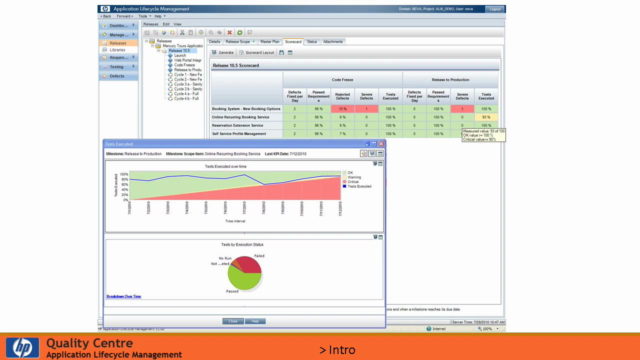Click the save icon beside Scorecard Layout

click(x=281, y=53)
